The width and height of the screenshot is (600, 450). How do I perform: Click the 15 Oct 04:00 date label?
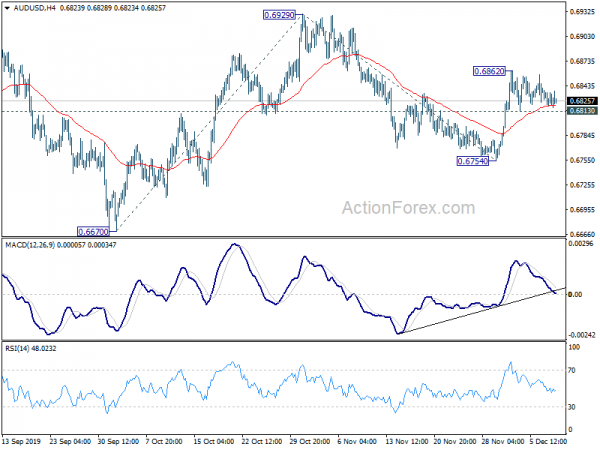[x=214, y=442]
